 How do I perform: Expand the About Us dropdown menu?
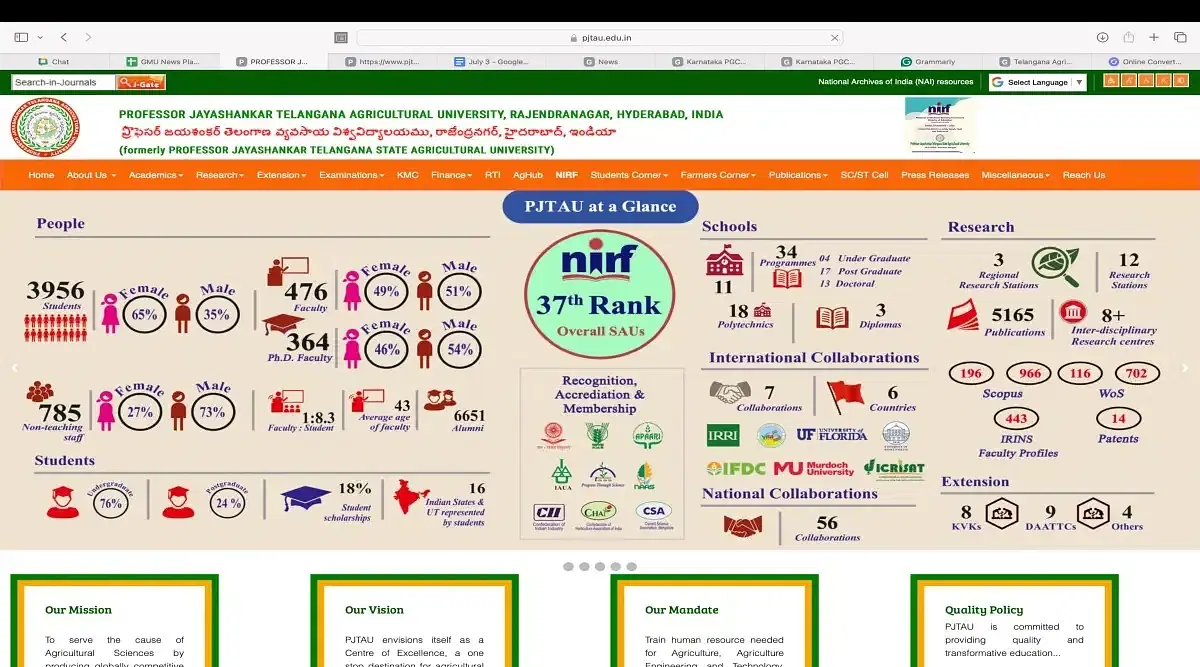(x=91, y=175)
